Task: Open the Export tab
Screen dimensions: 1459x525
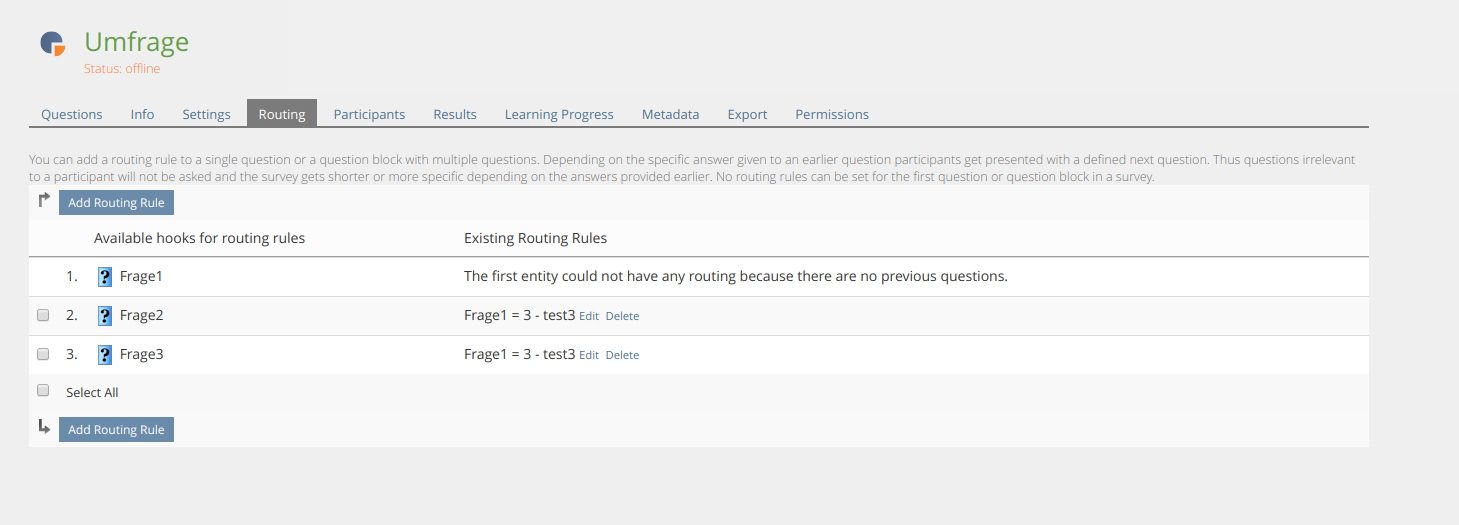Action: (747, 114)
